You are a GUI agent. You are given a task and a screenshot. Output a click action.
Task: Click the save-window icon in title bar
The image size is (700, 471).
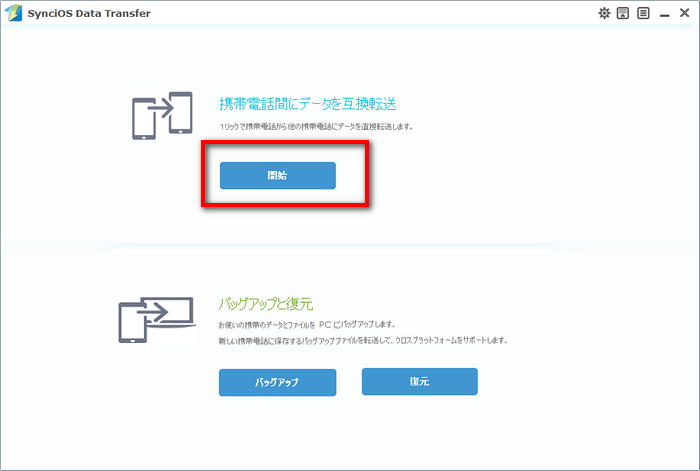click(x=623, y=13)
